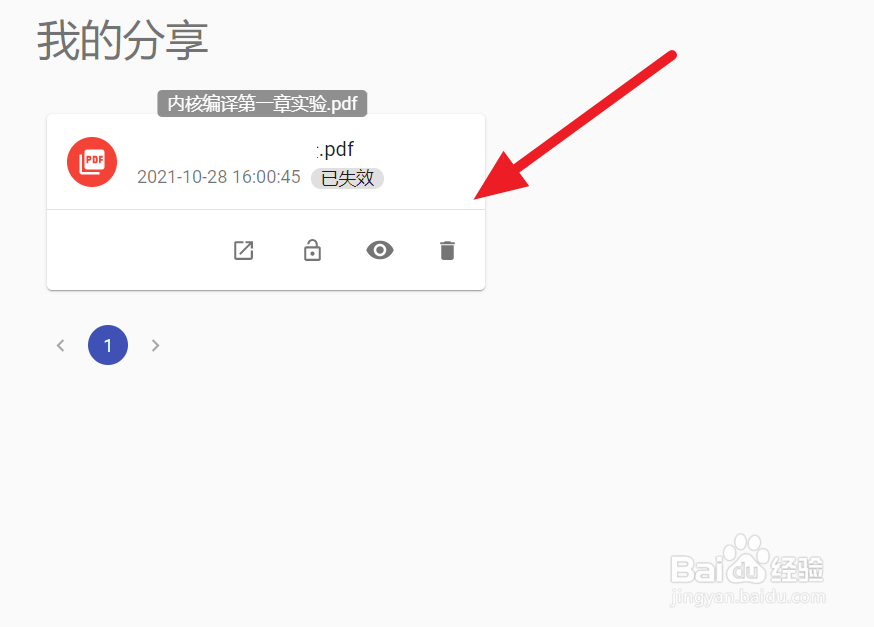Click the 我的分享 page heading

(123, 40)
